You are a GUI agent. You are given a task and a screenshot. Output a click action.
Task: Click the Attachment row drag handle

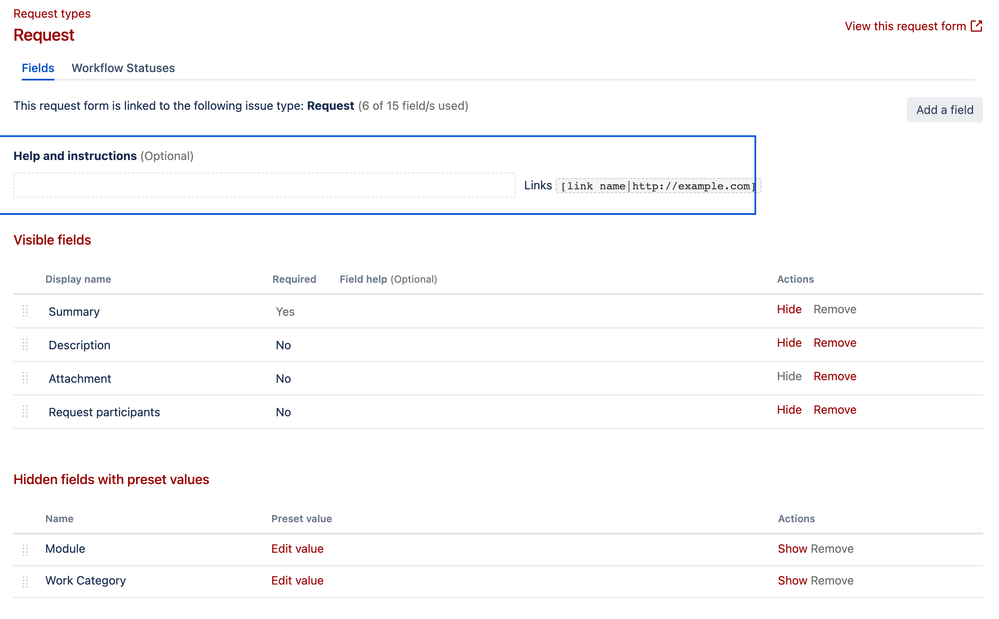tap(25, 378)
